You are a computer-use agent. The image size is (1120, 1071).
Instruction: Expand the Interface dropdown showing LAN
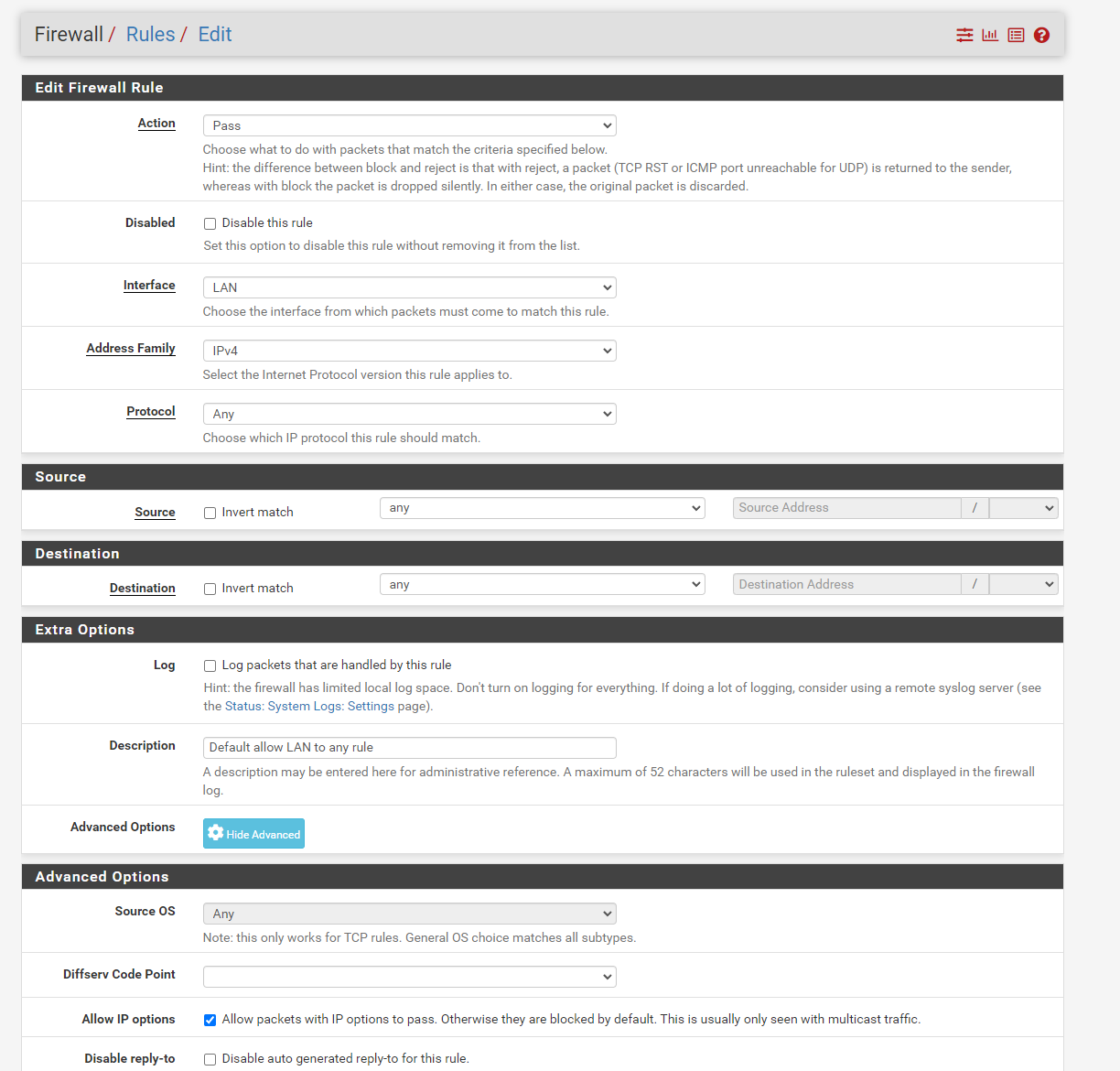(x=409, y=287)
